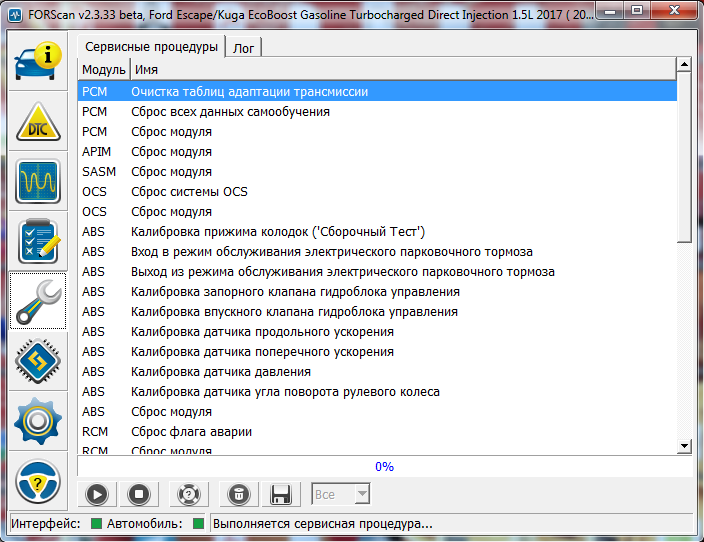Click the play button to run procedure
Viewport: 704px width, 542px height.
(97, 494)
